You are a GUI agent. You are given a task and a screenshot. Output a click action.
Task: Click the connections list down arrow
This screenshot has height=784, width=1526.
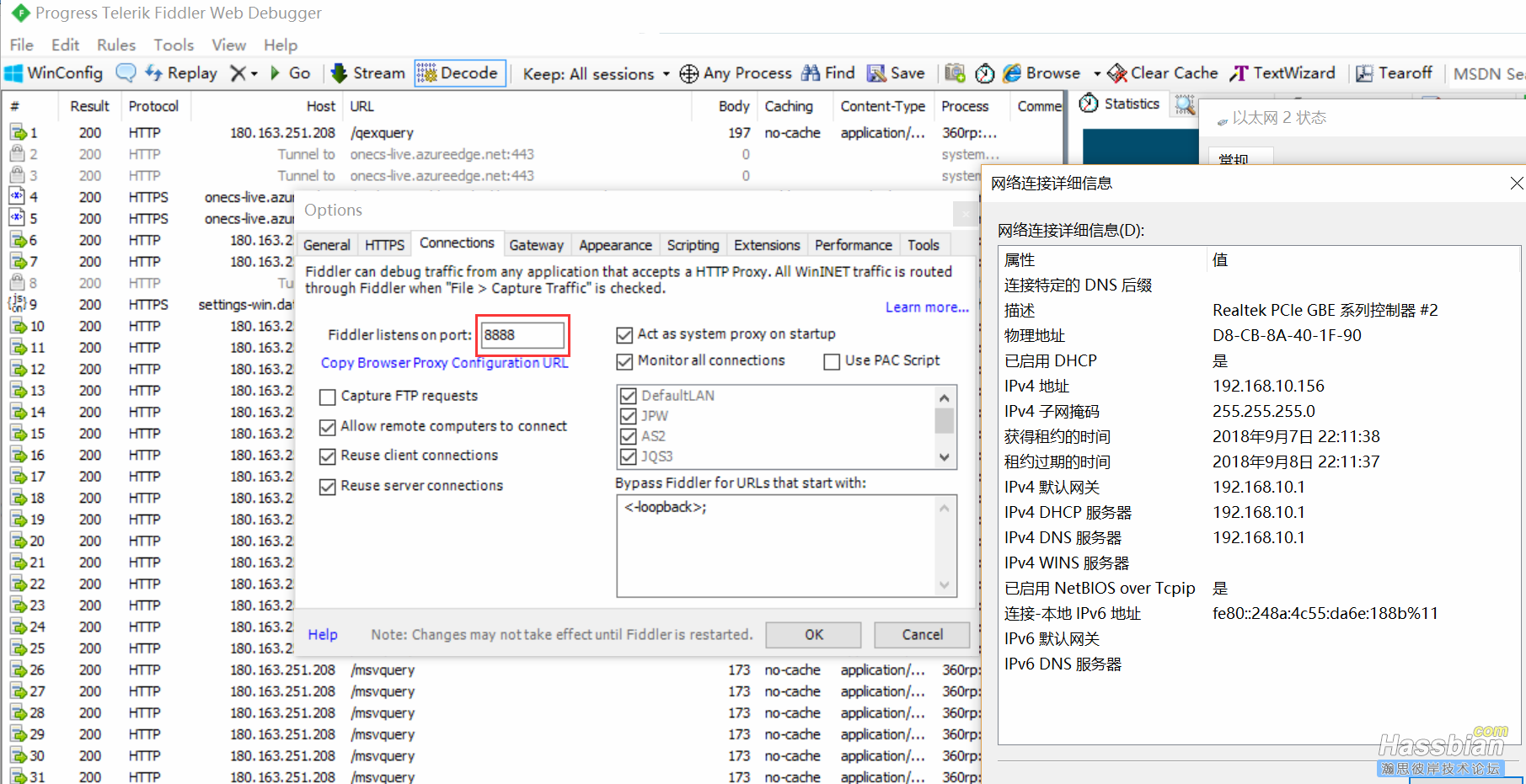tap(945, 457)
